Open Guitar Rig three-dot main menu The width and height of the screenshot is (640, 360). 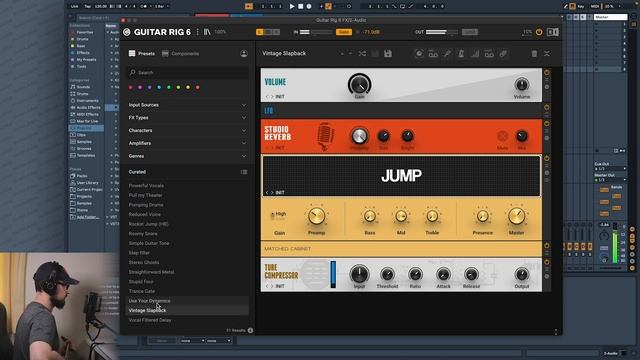click(x=198, y=32)
